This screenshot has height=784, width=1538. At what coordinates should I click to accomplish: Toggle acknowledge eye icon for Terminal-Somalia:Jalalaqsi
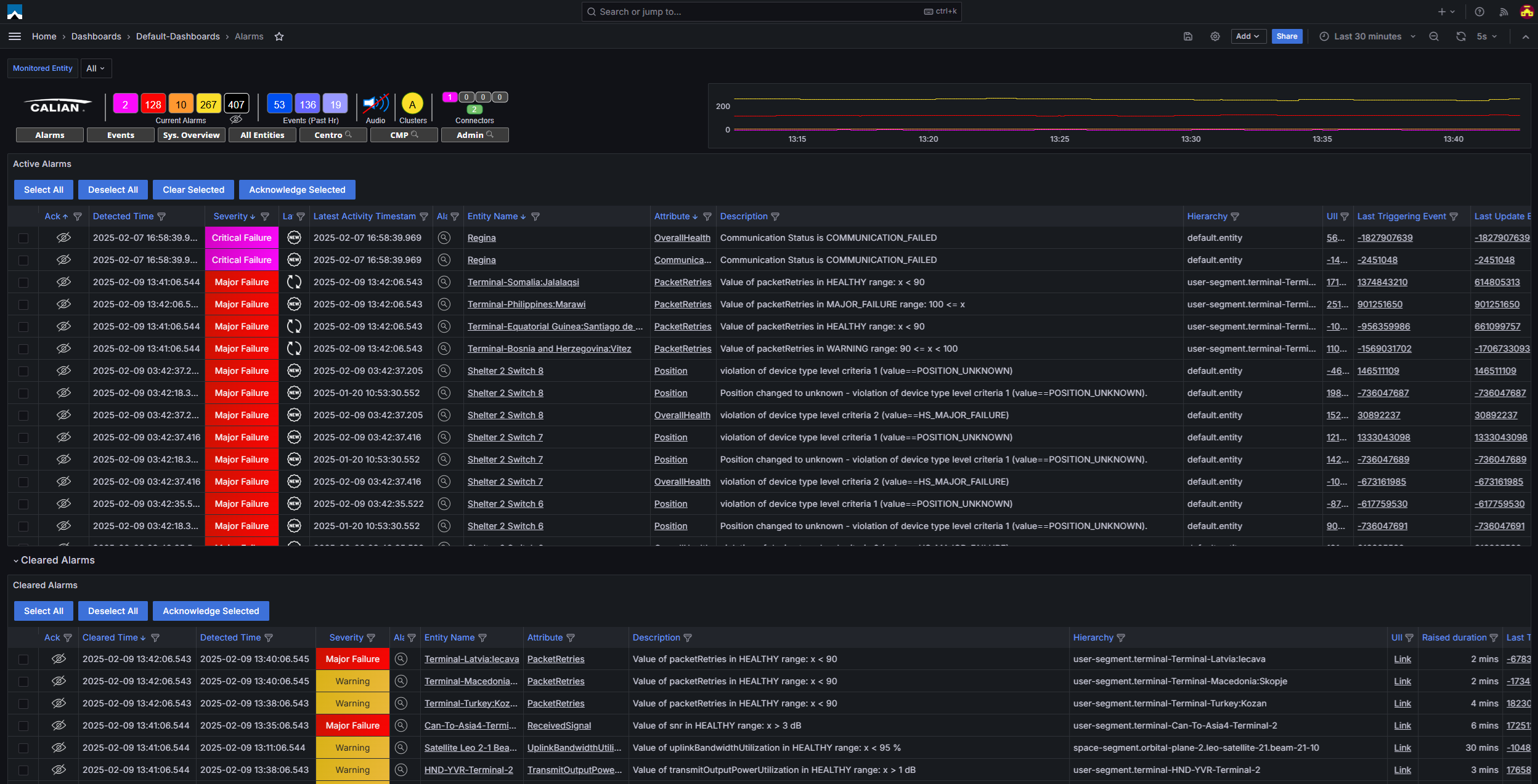point(63,282)
